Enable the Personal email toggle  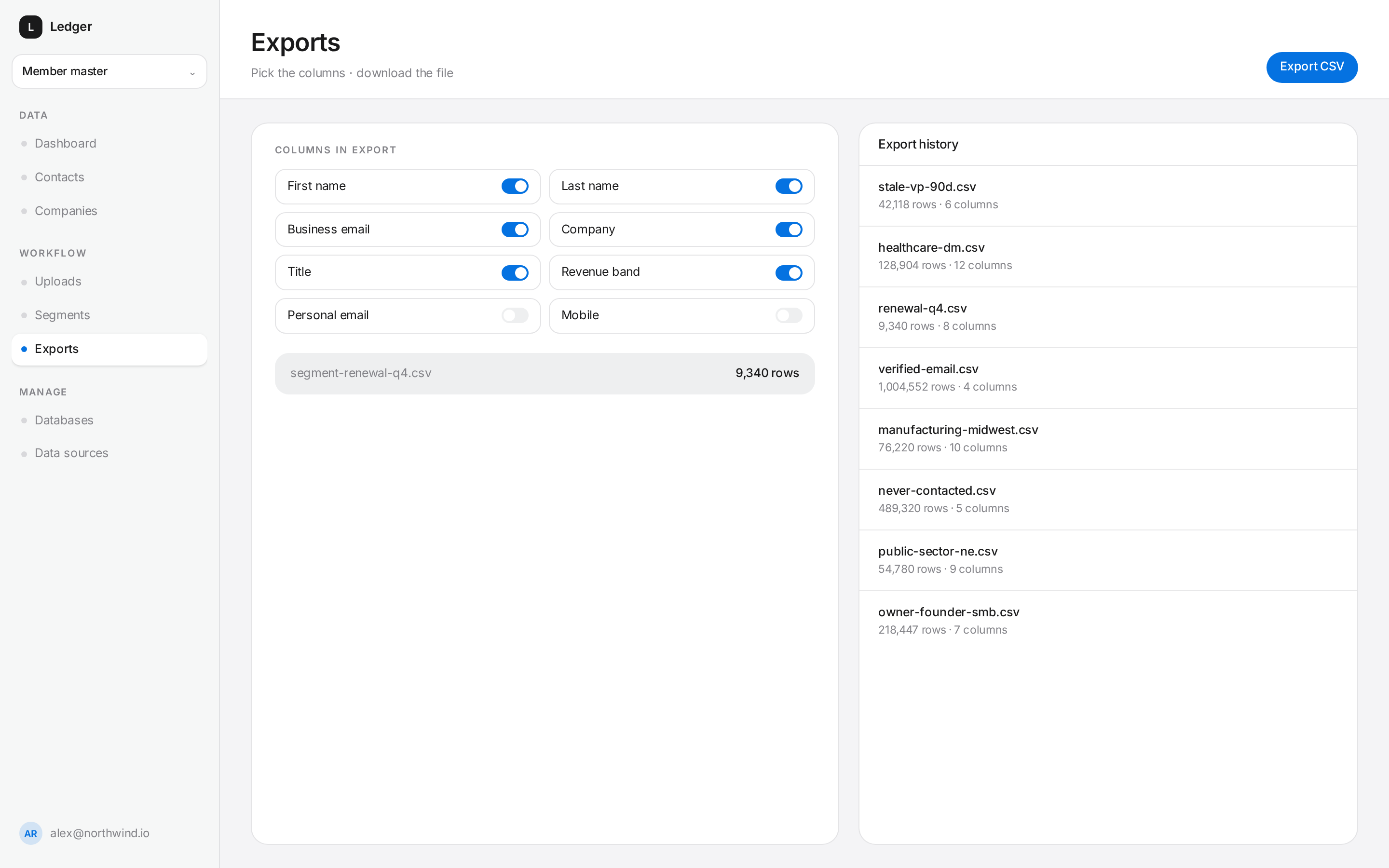[x=515, y=315]
